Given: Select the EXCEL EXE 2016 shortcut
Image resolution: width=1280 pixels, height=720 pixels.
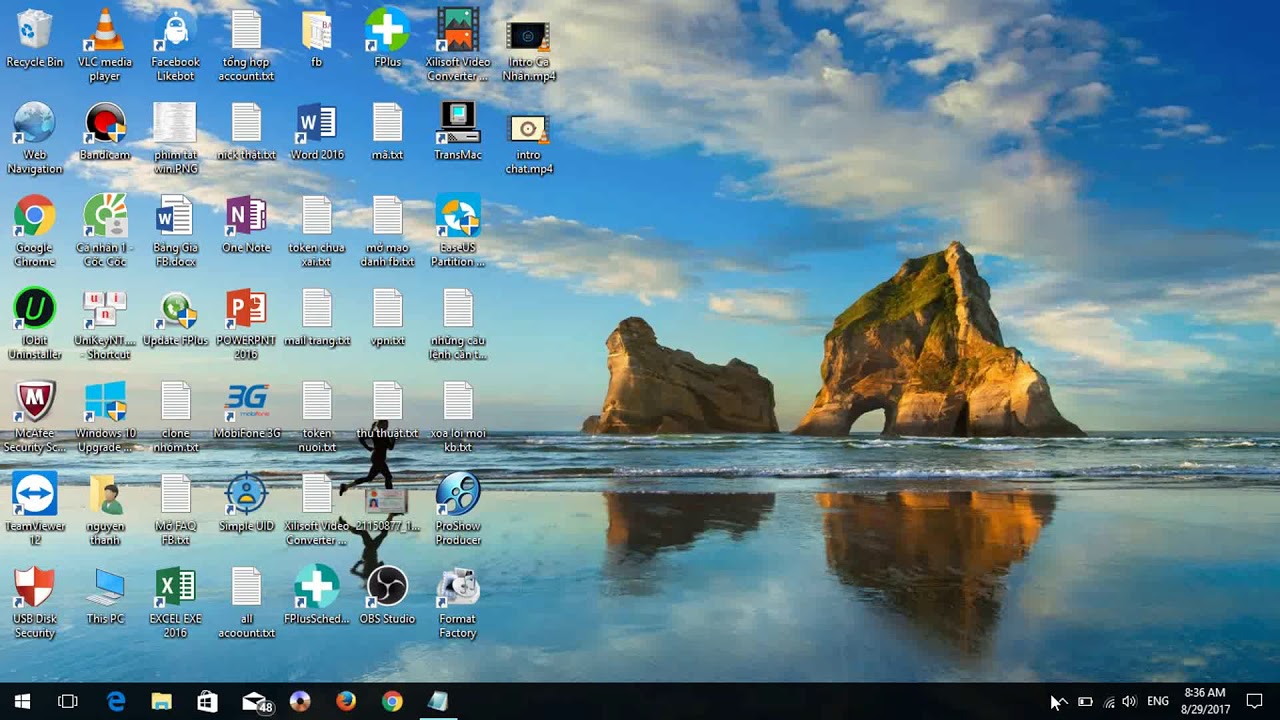Looking at the screenshot, I should tap(175, 603).
